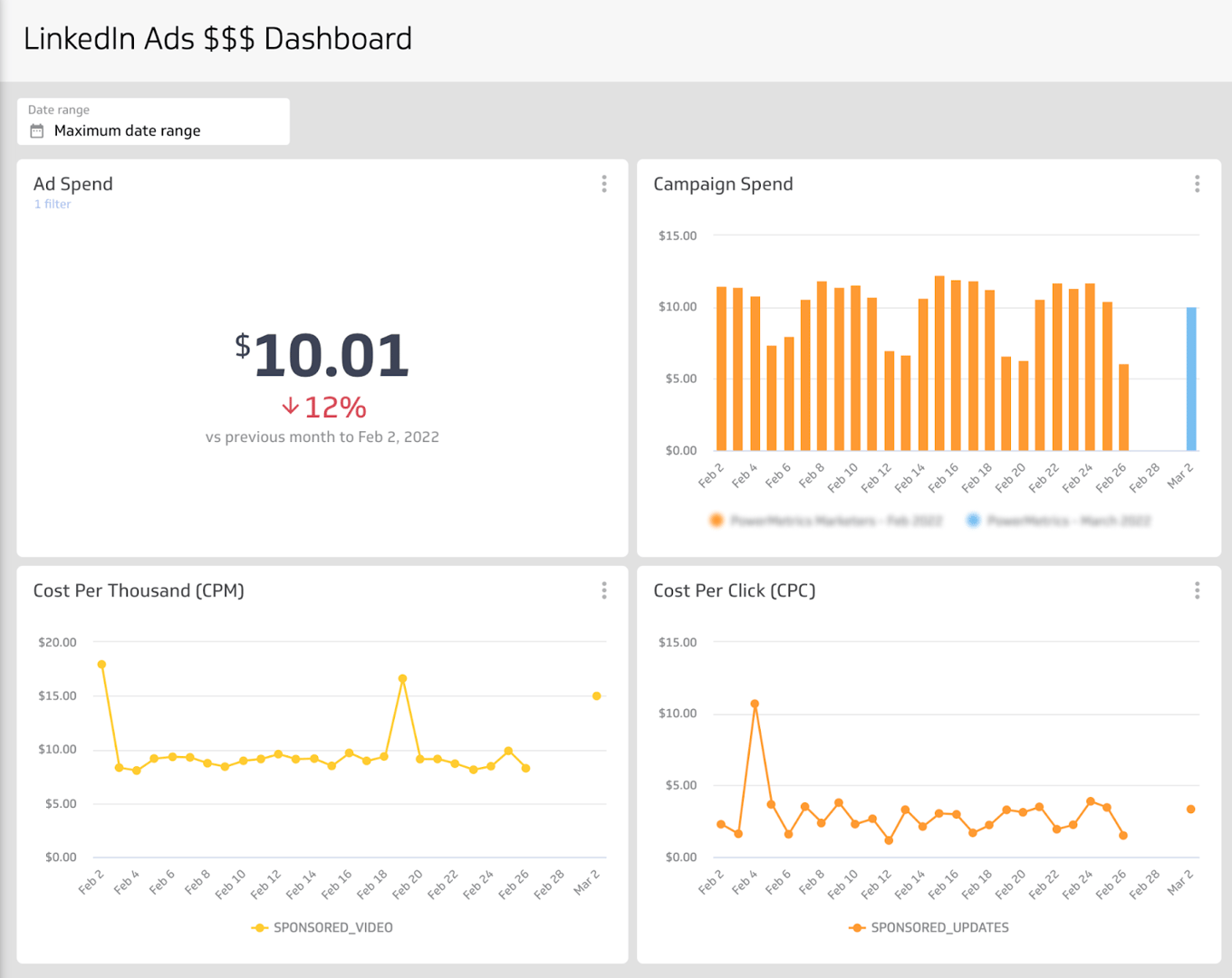
Task: Toggle the SPONSORED_VIDEO series label
Action: [332, 928]
